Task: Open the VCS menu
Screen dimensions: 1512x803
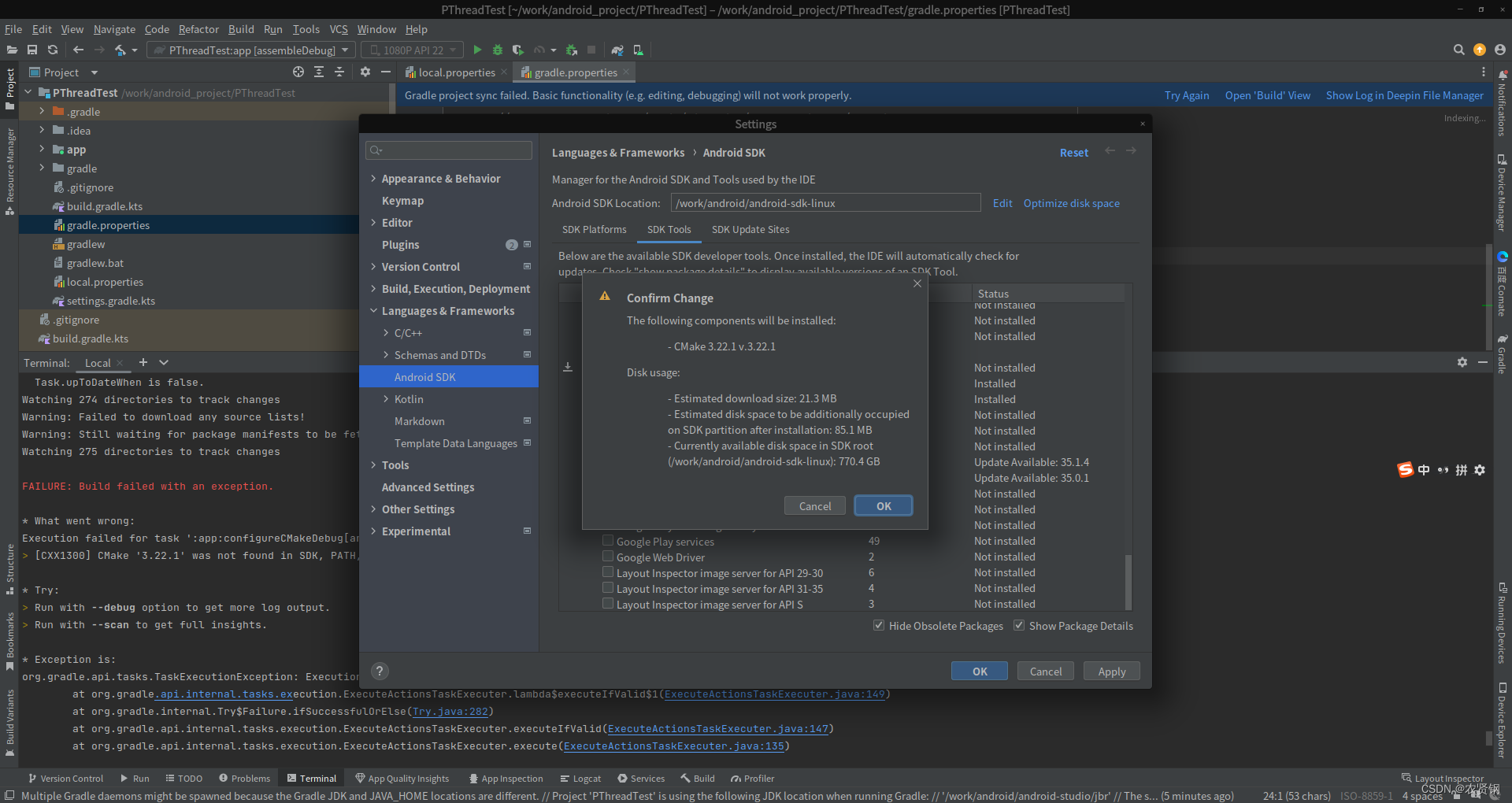Action: pyautogui.click(x=339, y=29)
